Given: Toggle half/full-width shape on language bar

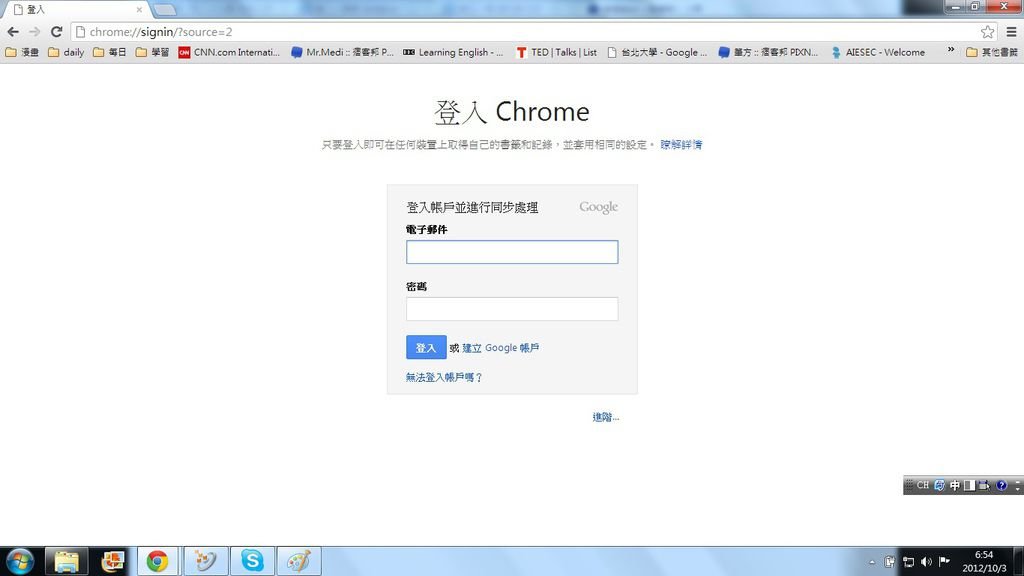Looking at the screenshot, I should pos(970,485).
